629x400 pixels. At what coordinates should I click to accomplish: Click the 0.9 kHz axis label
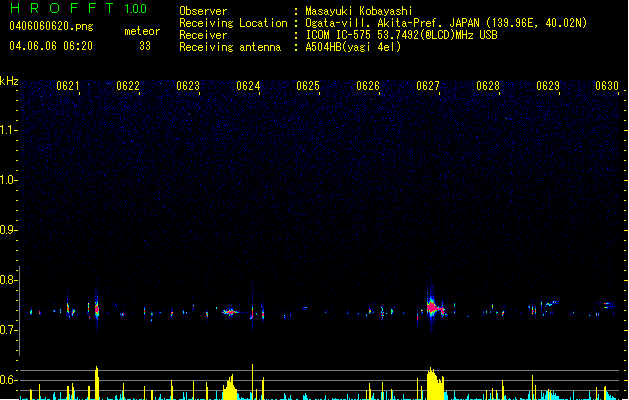click(x=9, y=230)
